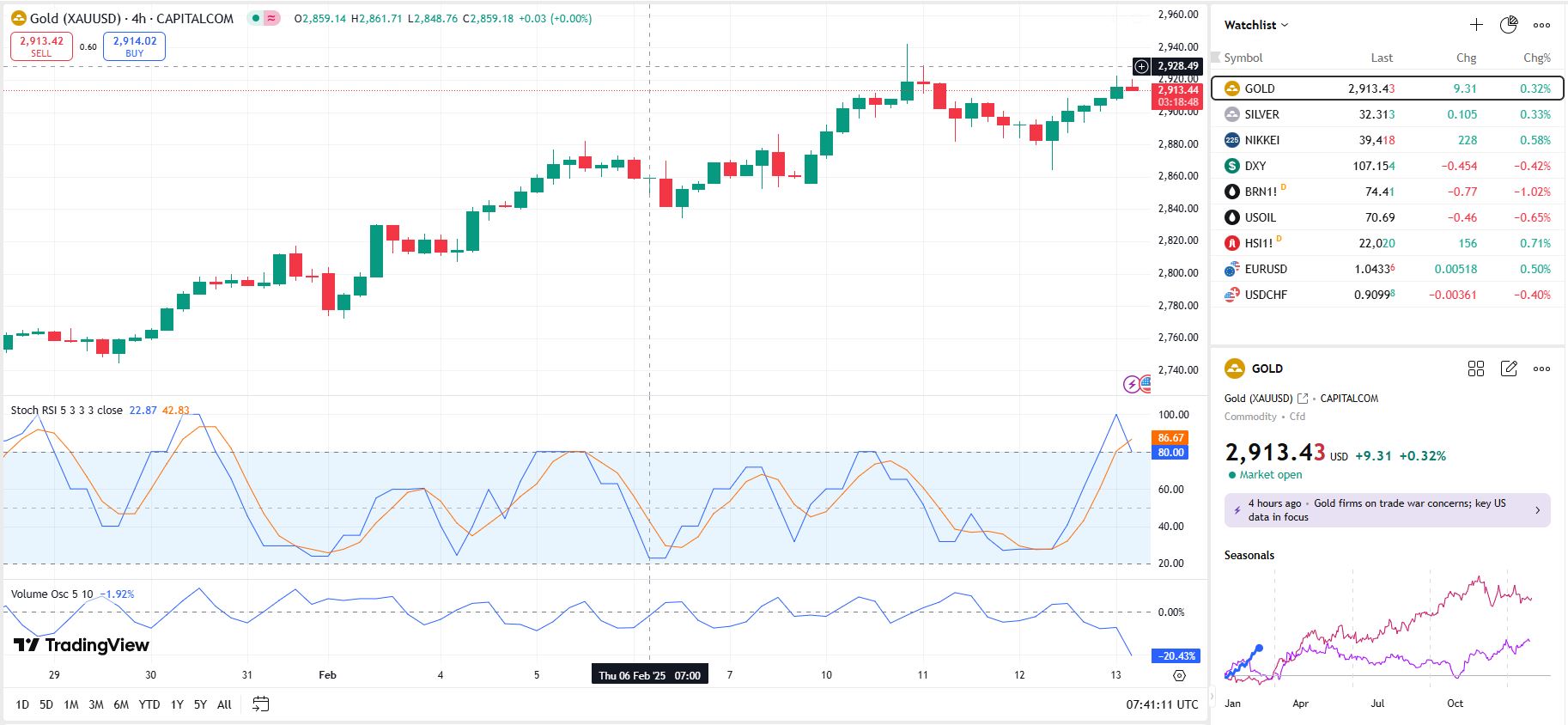The height and width of the screenshot is (725, 1568).
Task: Click the plus icon on the price scale
Action: coord(1141,66)
